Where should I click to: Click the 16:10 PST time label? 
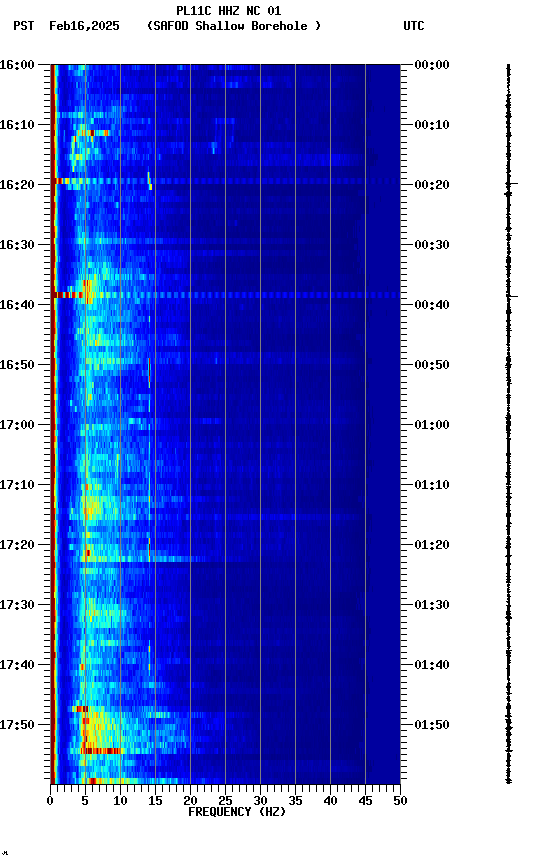pos(17,125)
